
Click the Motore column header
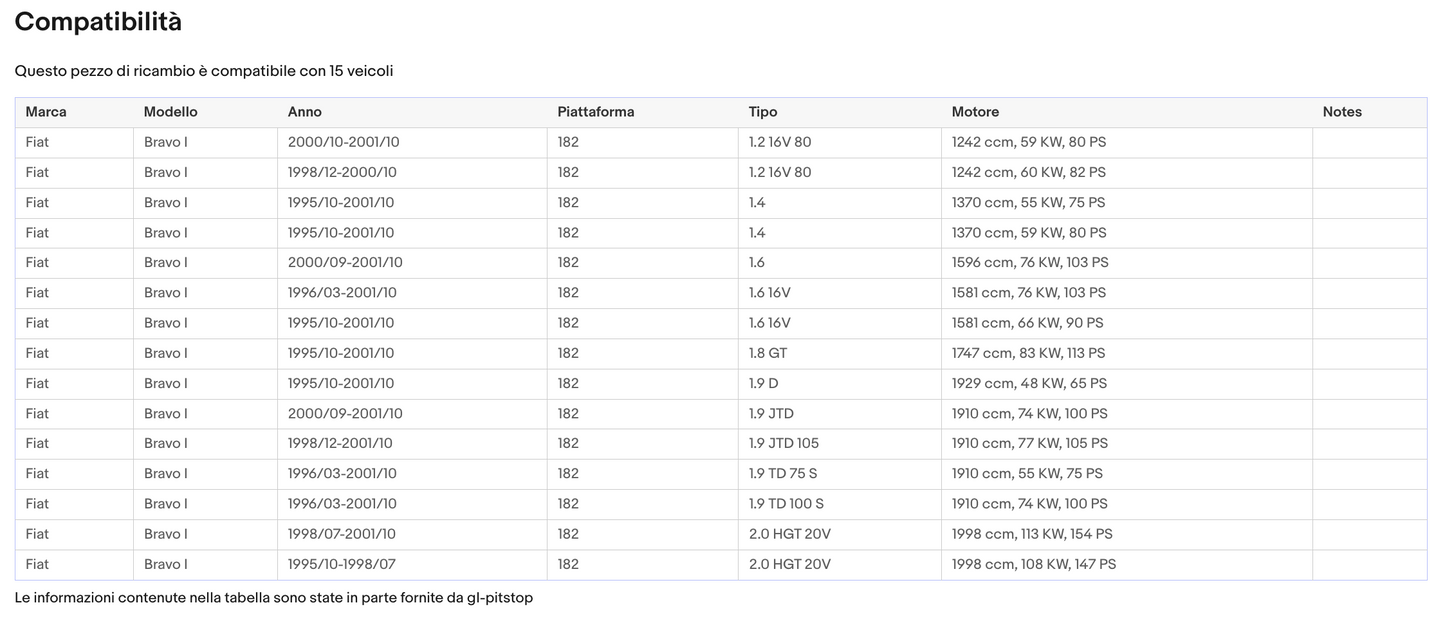pos(975,112)
